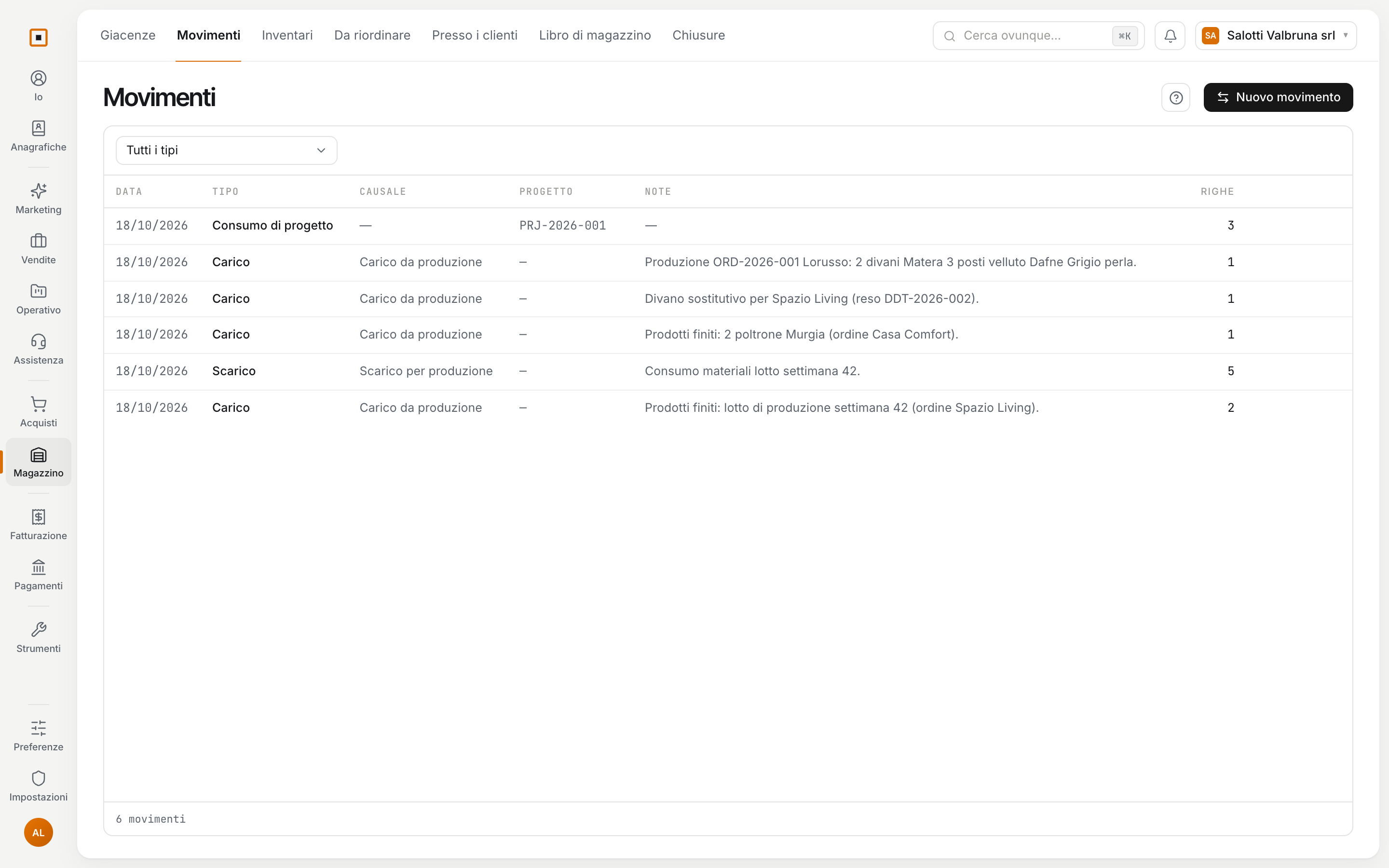
Task: Open the Divano sostitutivo per Spazio Living row
Action: pyautogui.click(x=728, y=298)
